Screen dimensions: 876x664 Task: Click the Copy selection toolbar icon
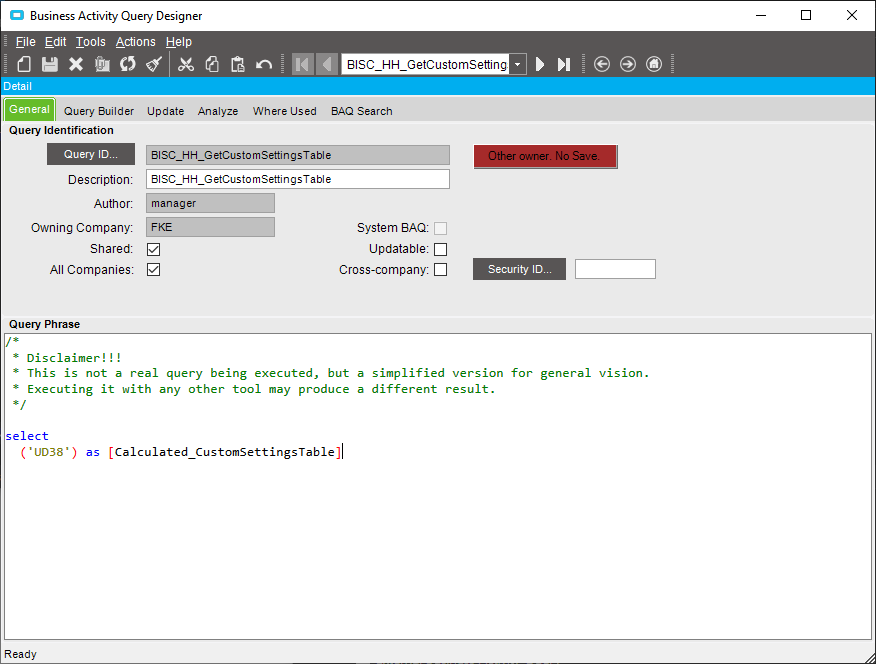click(212, 64)
